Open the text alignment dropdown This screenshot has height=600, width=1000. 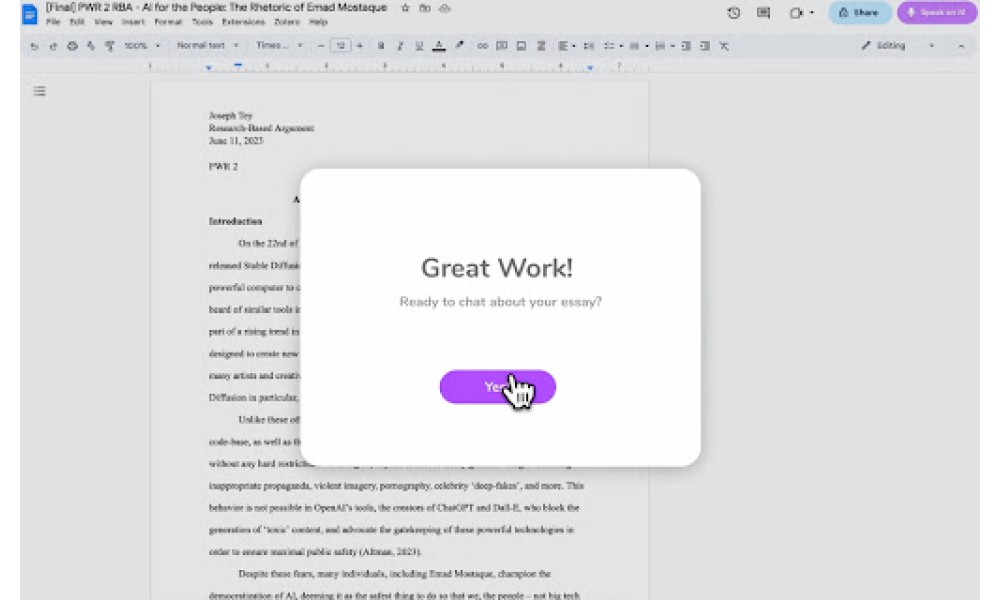point(566,46)
